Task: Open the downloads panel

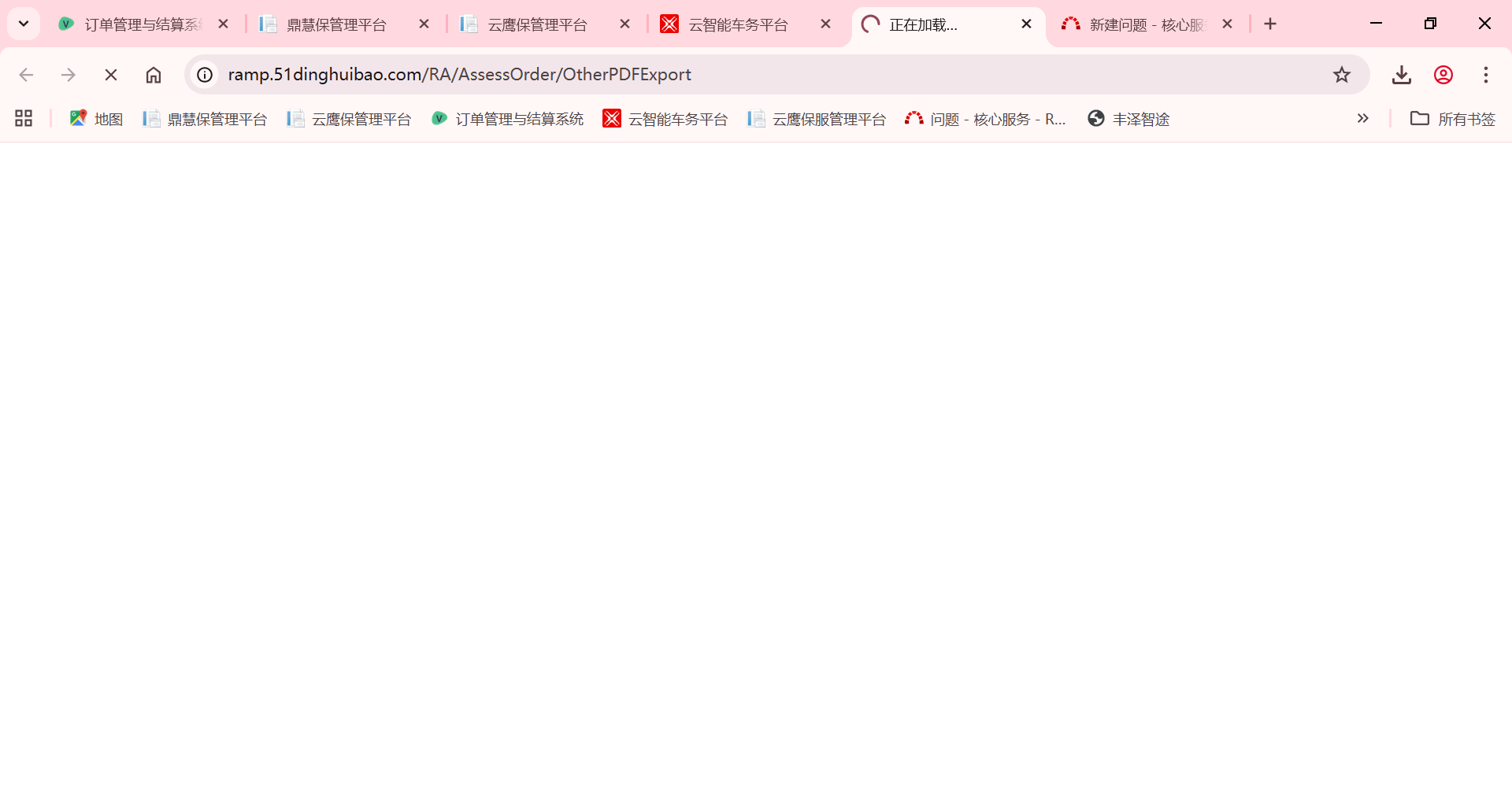Action: (1402, 75)
